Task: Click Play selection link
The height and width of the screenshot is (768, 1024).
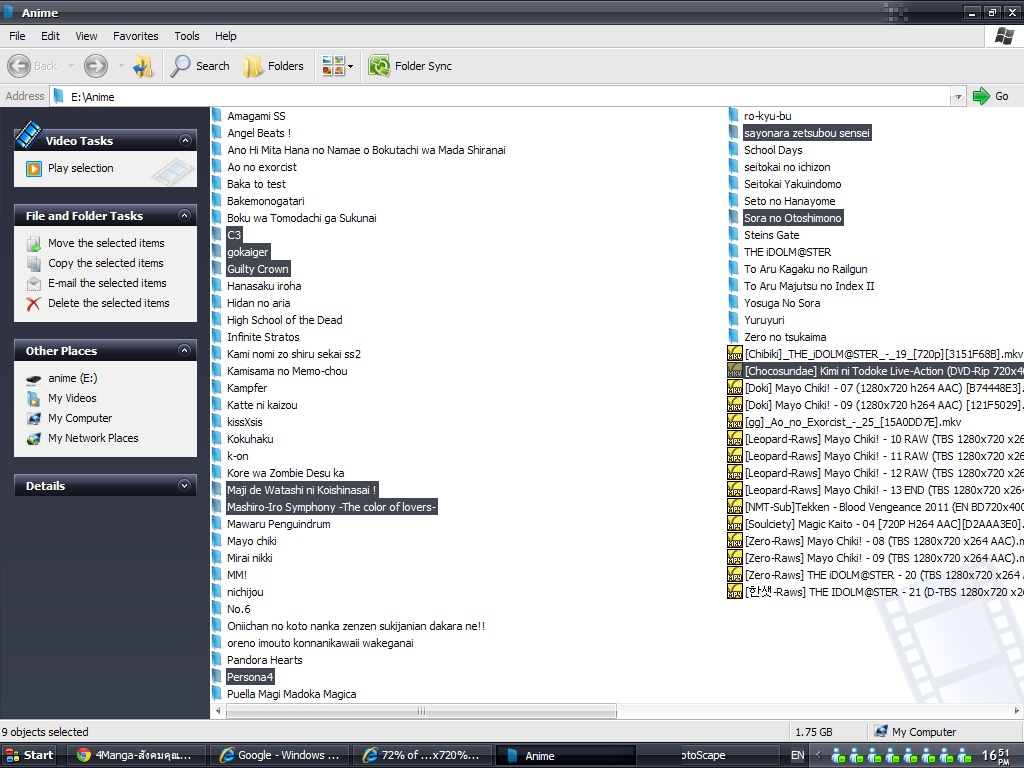Action: 80,168
